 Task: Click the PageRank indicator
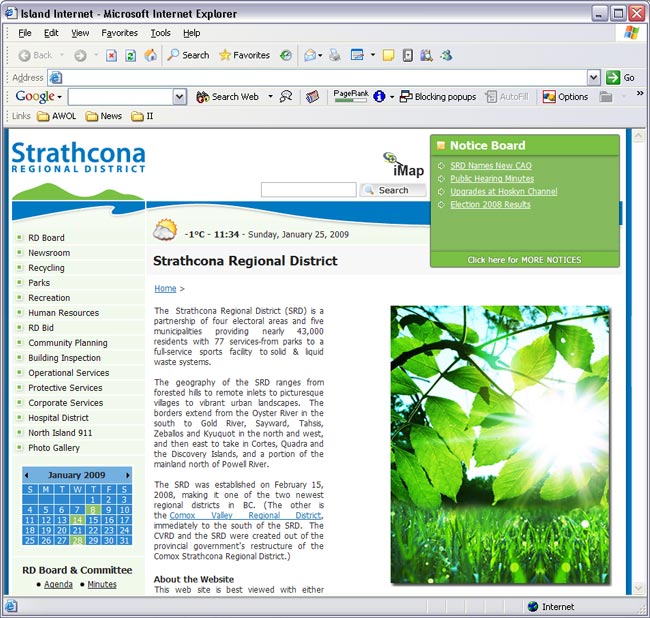pos(351,96)
